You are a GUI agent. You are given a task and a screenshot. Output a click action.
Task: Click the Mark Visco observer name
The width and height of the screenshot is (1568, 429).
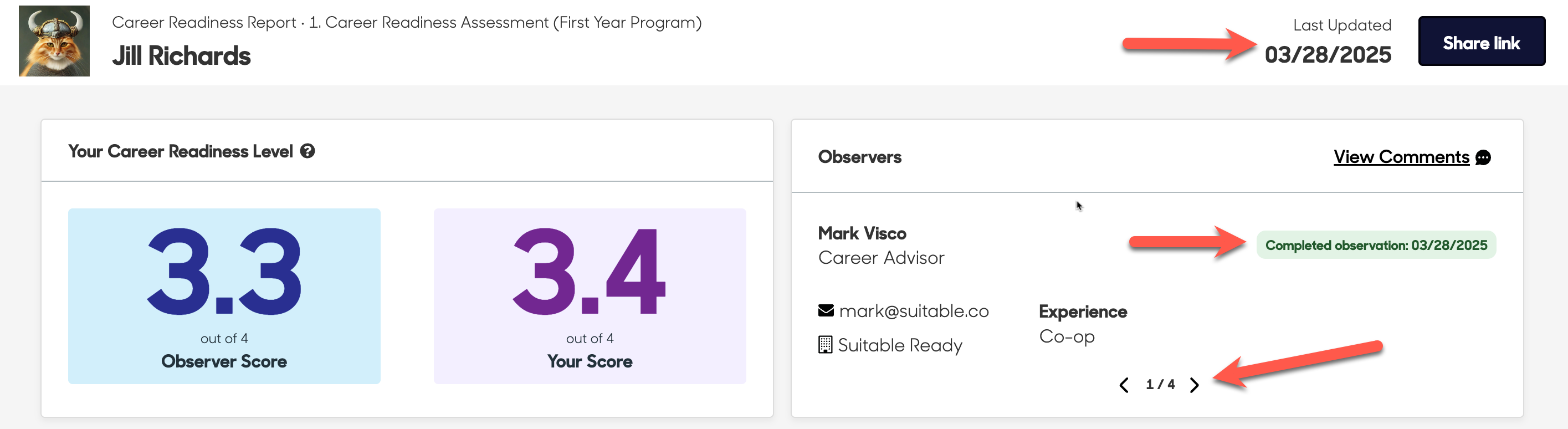click(x=862, y=233)
